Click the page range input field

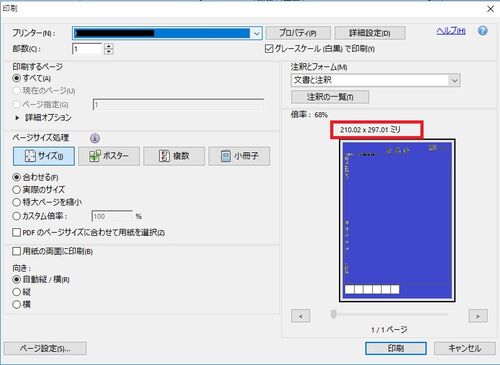(x=178, y=105)
